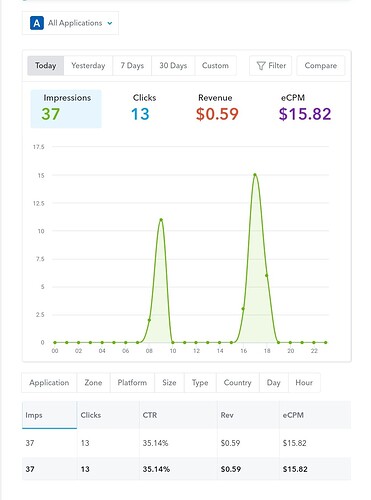371x500 pixels.
Task: Group results by Country
Action: point(238,383)
